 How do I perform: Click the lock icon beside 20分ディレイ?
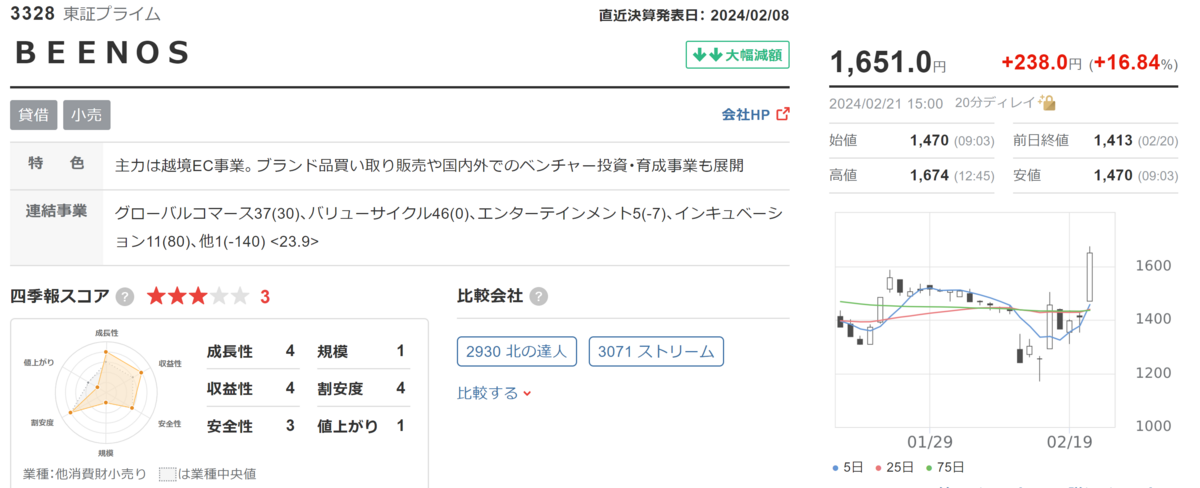[1049, 103]
